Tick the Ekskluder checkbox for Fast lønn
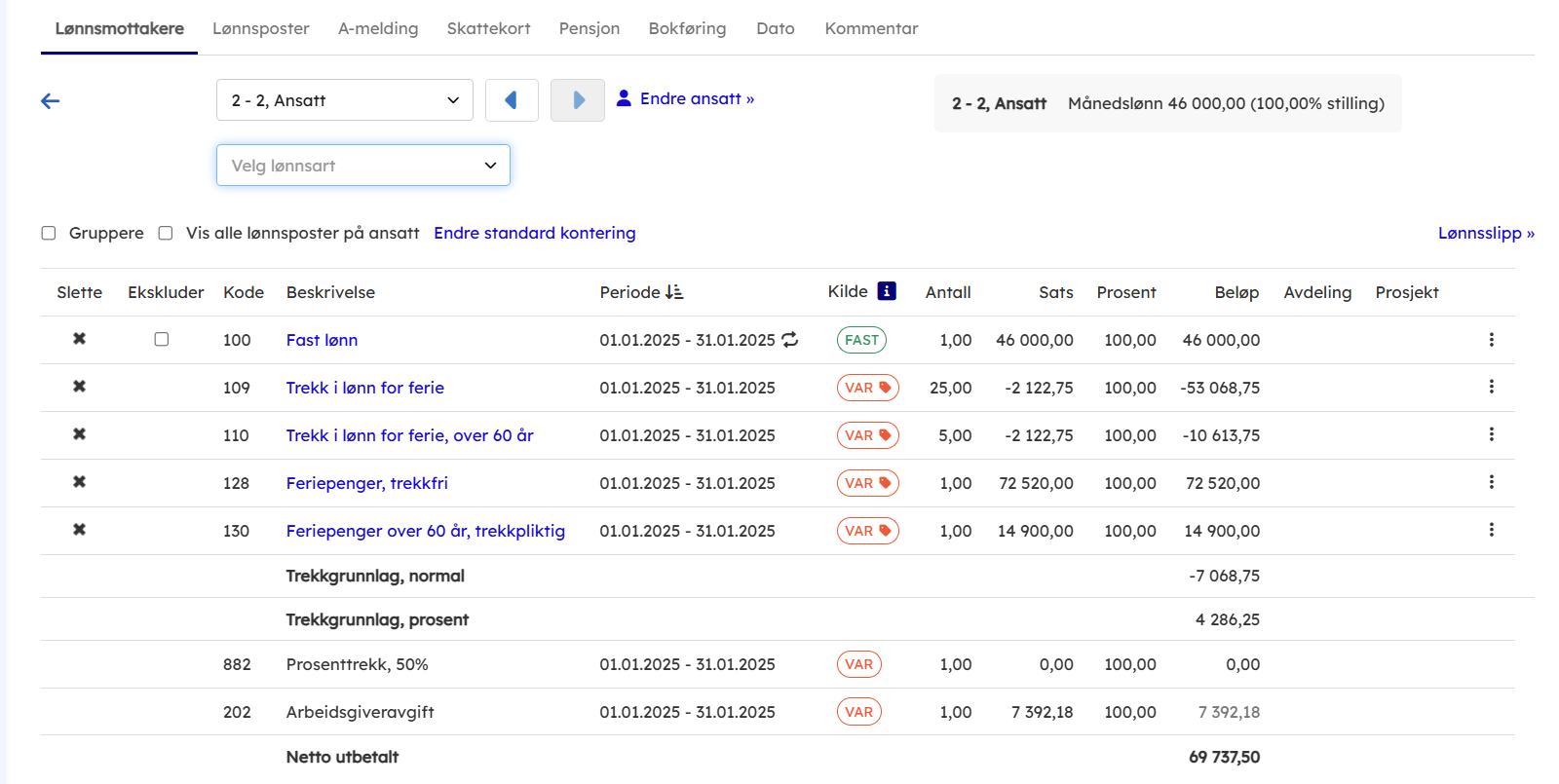The width and height of the screenshot is (1559, 784). click(x=162, y=339)
